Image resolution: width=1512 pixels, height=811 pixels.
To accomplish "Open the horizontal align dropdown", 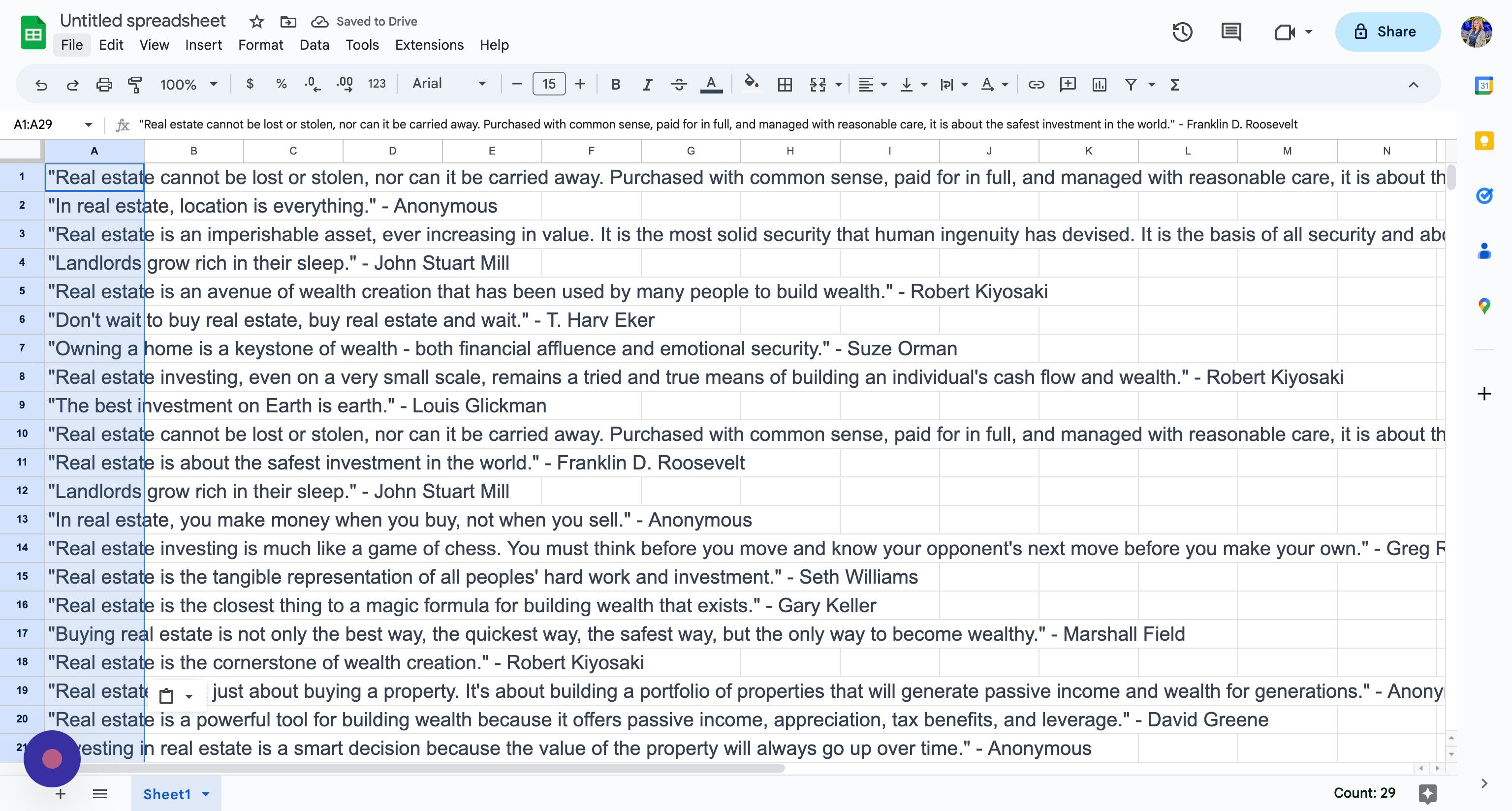I will coord(872,85).
